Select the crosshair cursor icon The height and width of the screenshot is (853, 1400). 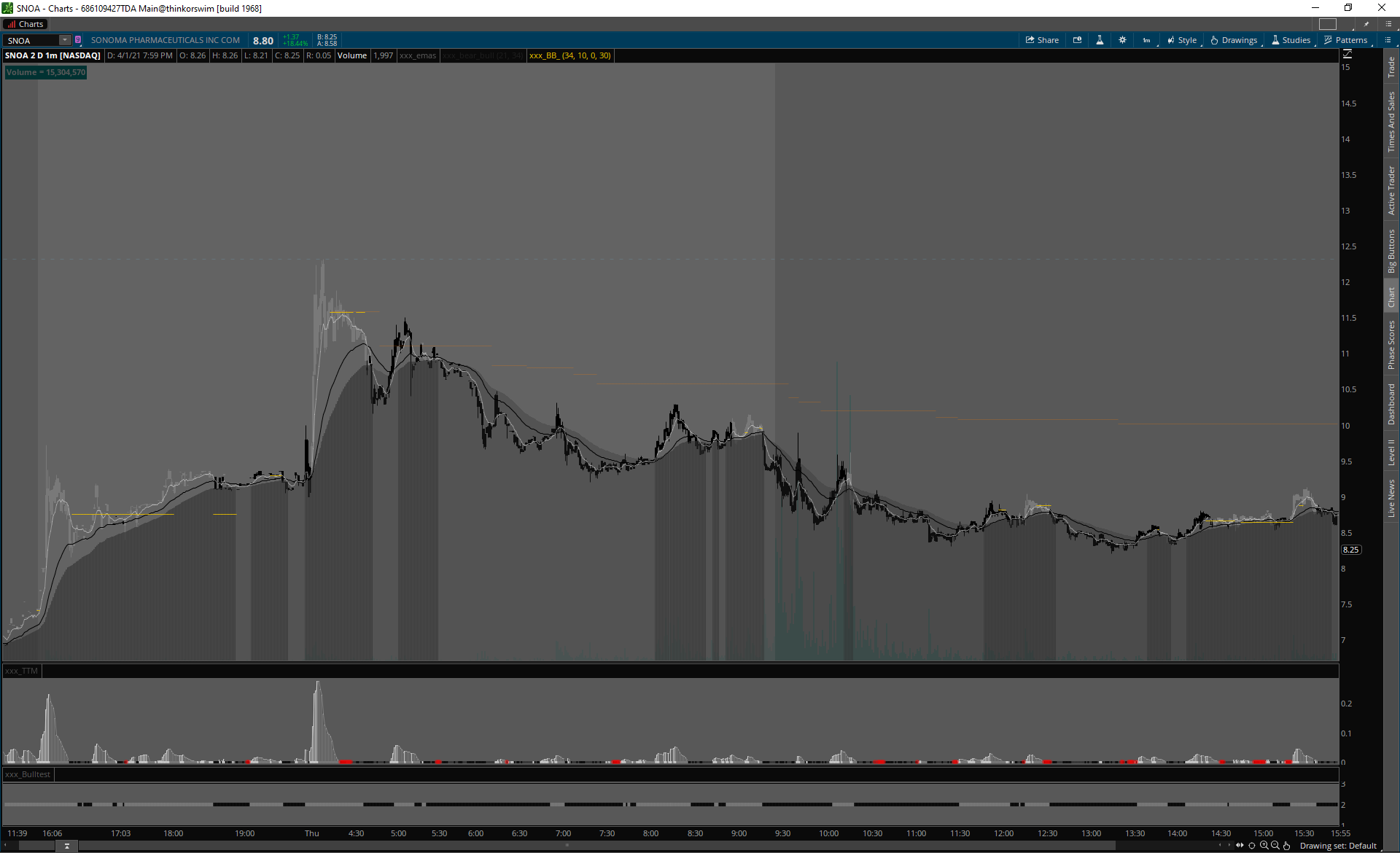(x=1252, y=846)
